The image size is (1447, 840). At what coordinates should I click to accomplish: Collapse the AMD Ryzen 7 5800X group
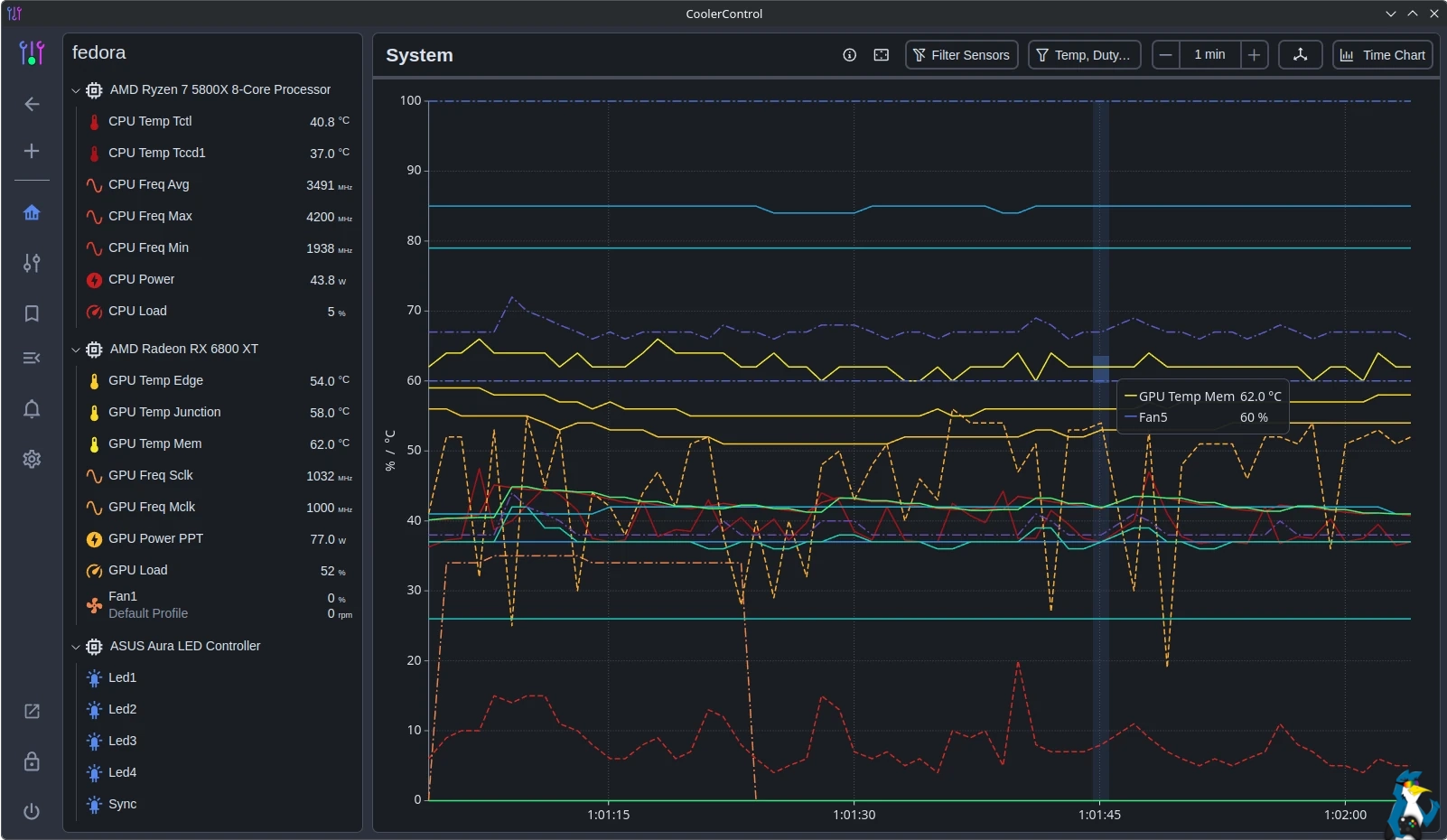click(x=76, y=90)
